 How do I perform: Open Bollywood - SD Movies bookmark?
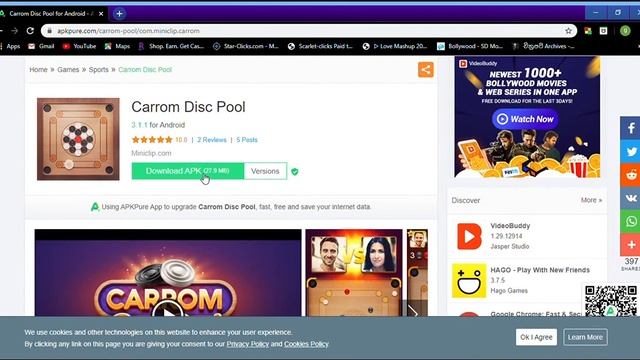tap(470, 46)
